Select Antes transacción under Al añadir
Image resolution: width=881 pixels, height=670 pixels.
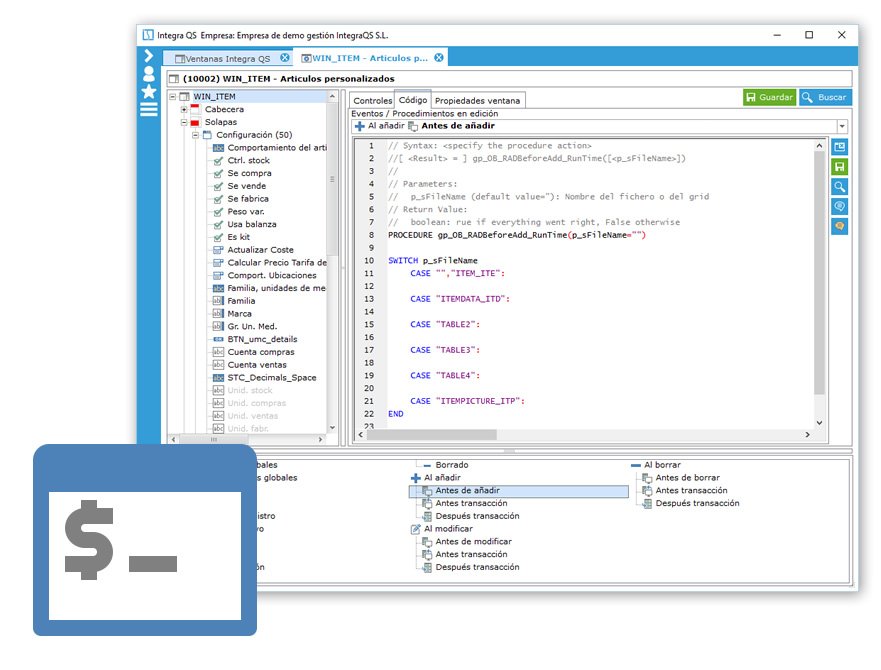(x=471, y=503)
